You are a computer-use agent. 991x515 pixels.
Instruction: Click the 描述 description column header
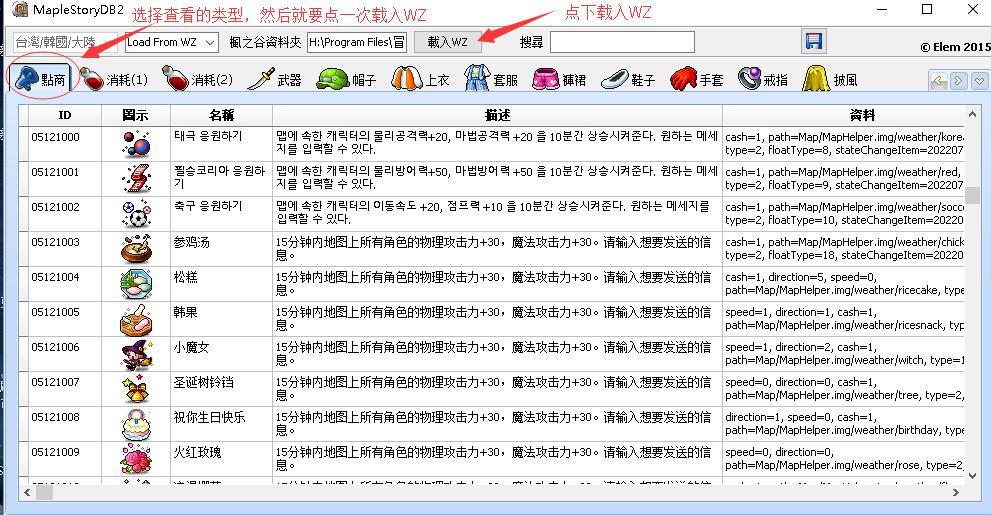pyautogui.click(x=497, y=115)
